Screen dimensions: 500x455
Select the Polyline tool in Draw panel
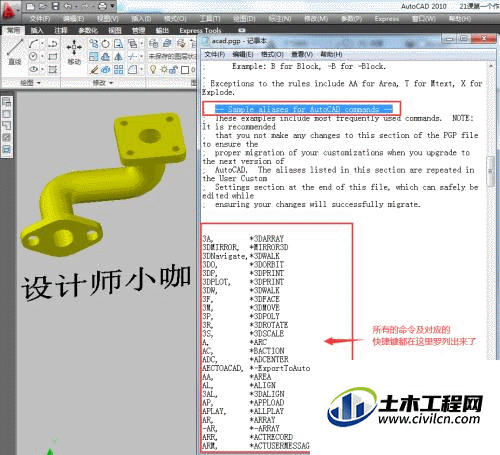[53, 44]
